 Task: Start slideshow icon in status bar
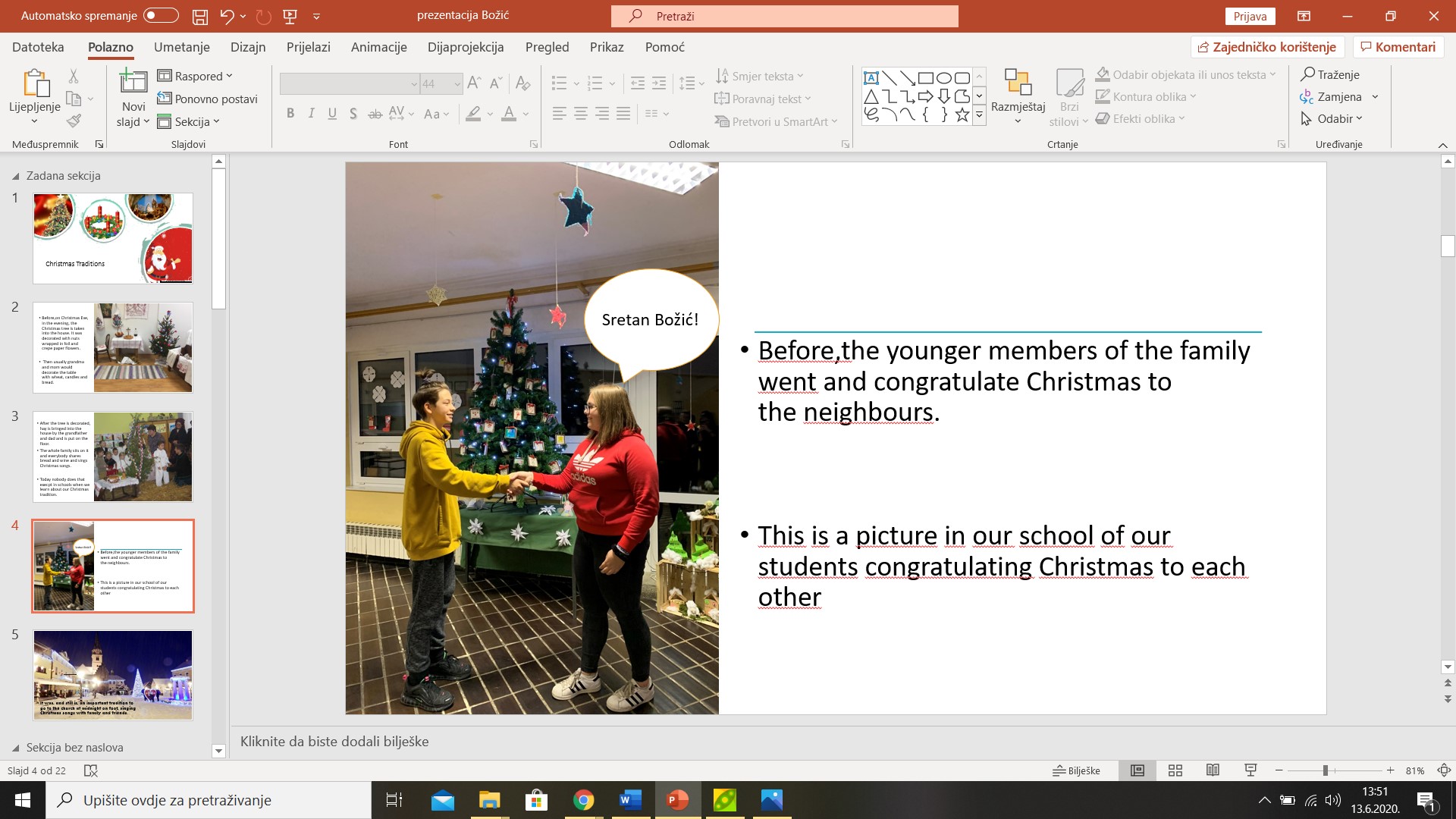point(1250,770)
